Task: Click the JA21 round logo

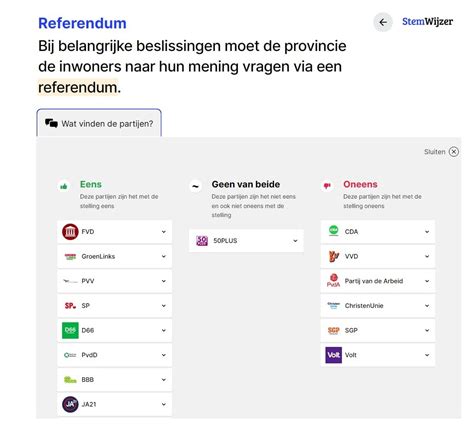Action: click(70, 404)
